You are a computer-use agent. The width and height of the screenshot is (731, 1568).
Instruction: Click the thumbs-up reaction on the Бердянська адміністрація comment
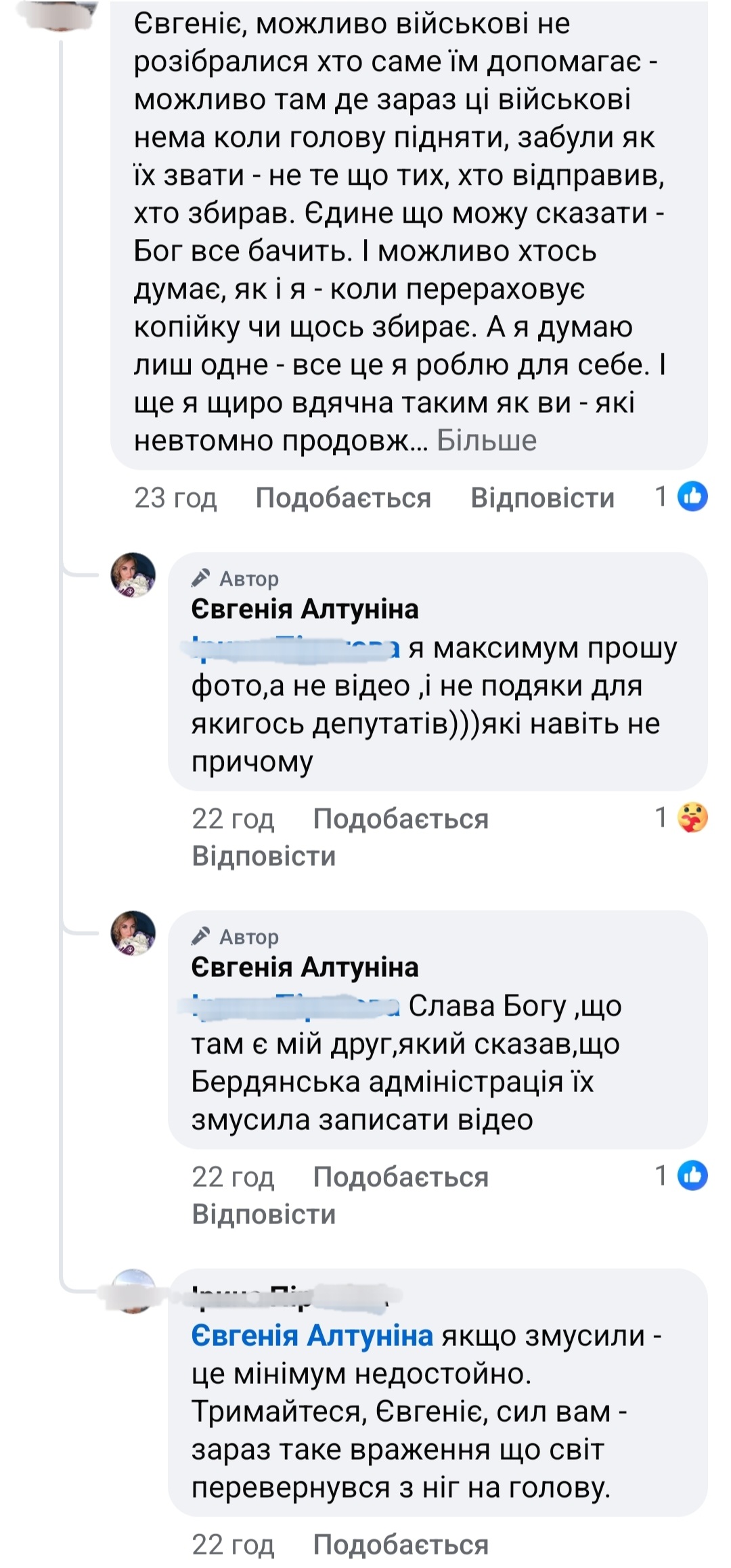[x=692, y=1176]
